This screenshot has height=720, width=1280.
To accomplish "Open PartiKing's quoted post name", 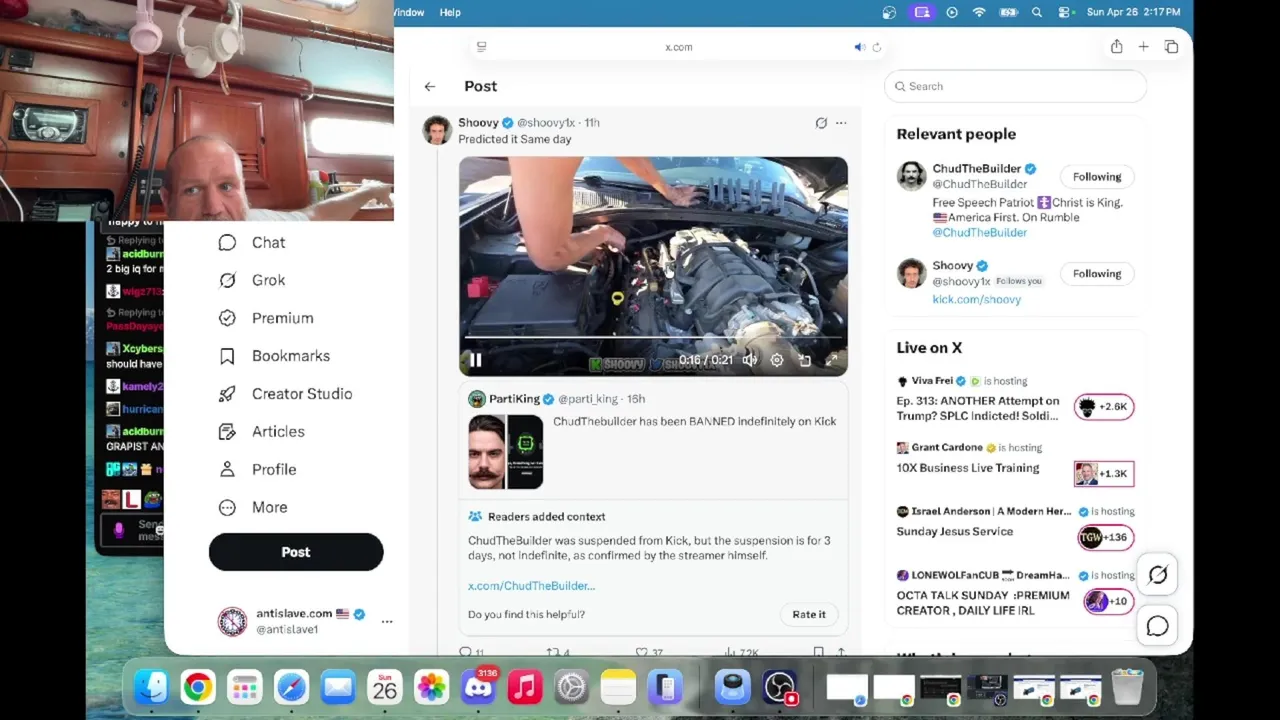I will pos(514,399).
